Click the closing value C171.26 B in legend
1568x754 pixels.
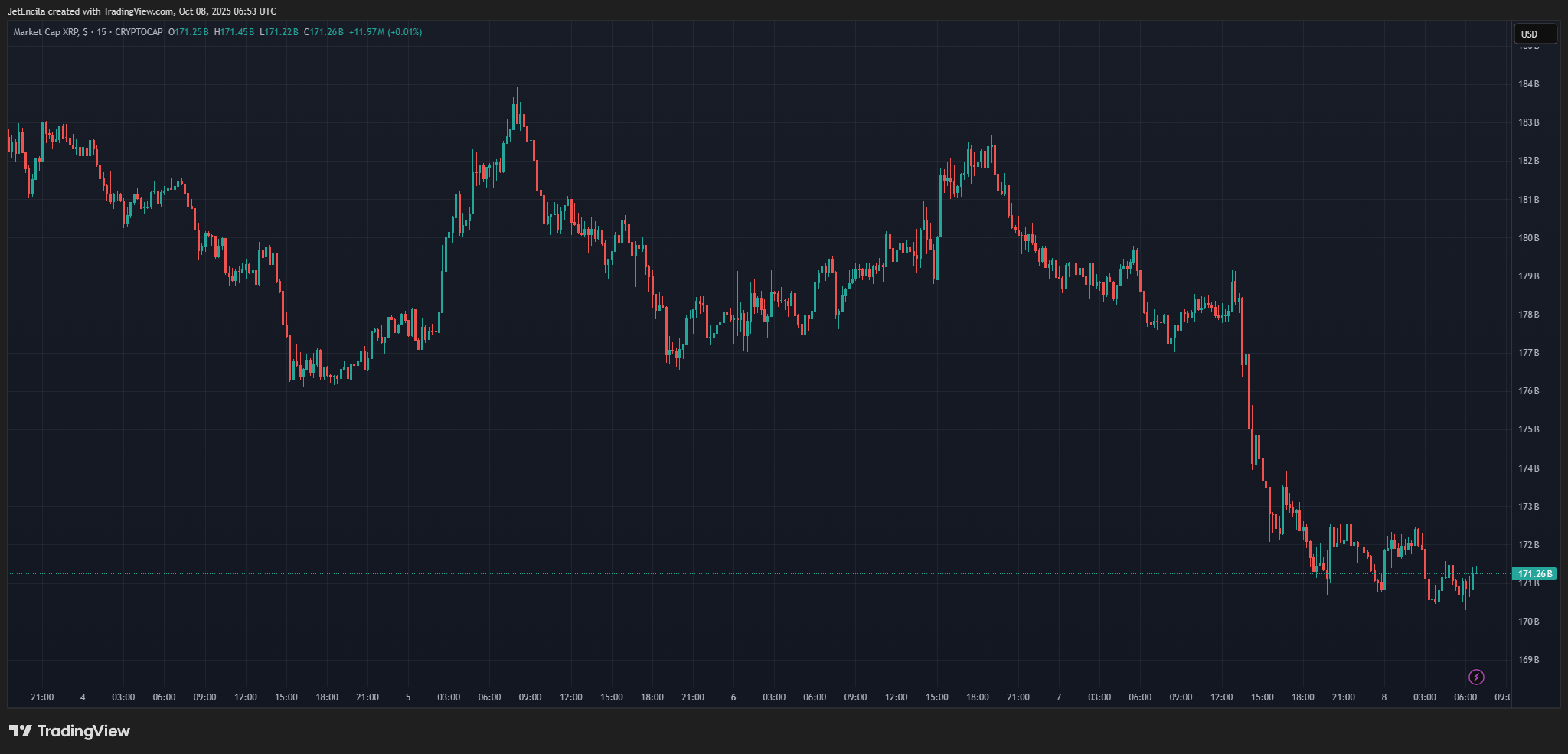coord(324,32)
